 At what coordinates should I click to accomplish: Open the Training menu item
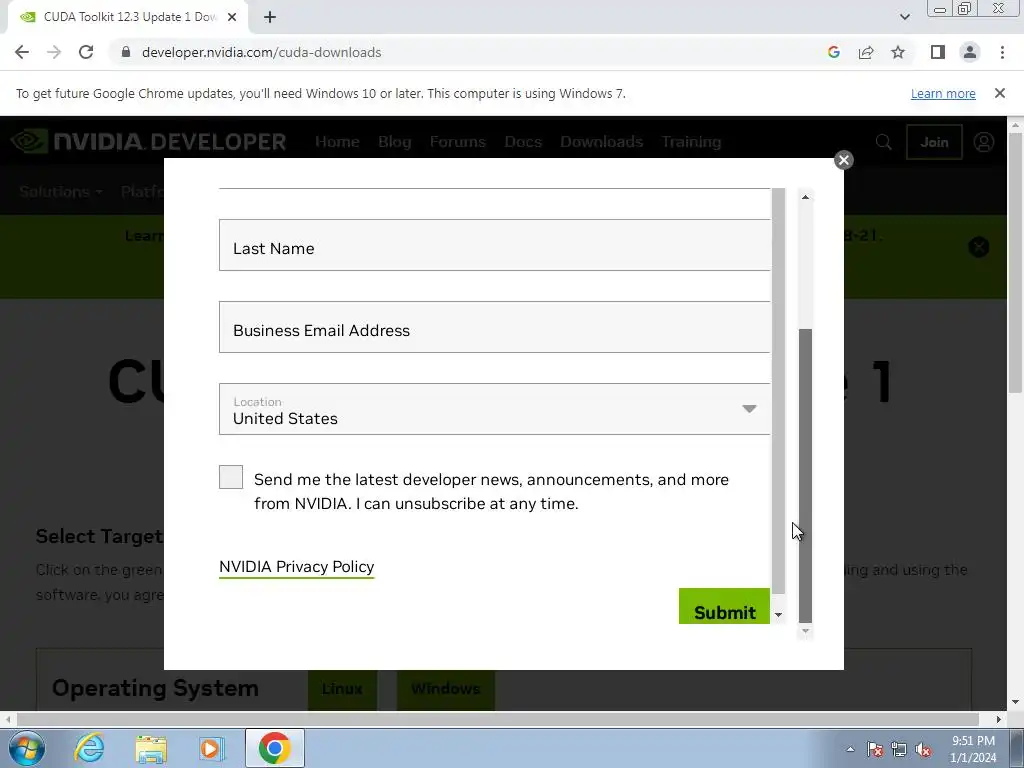[691, 142]
